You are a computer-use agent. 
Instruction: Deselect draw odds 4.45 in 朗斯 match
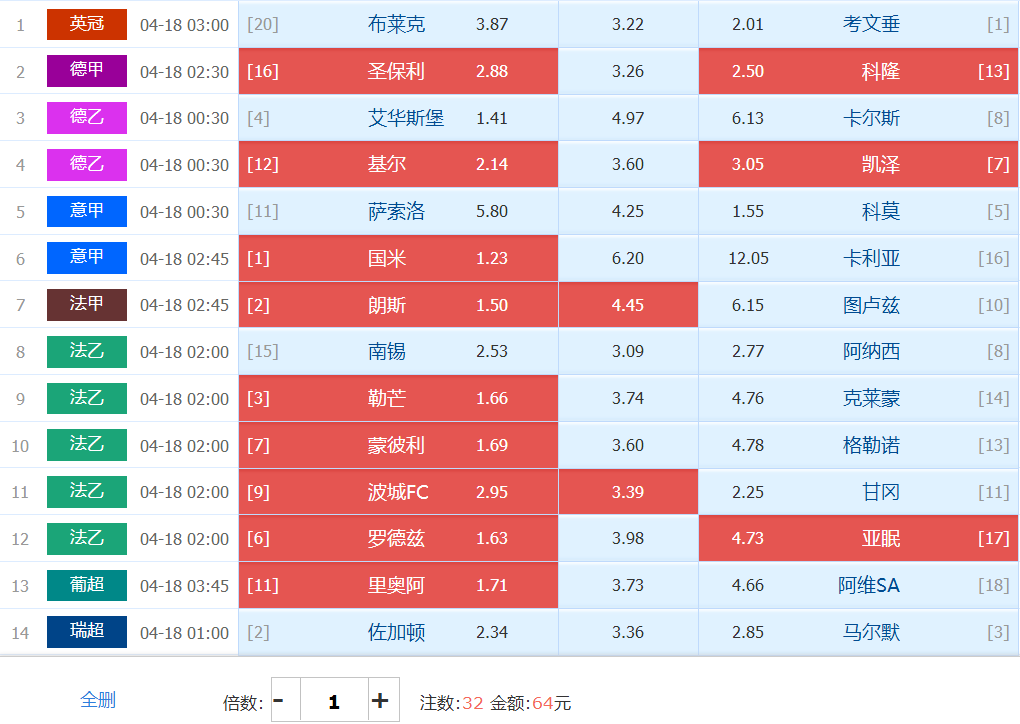click(628, 304)
